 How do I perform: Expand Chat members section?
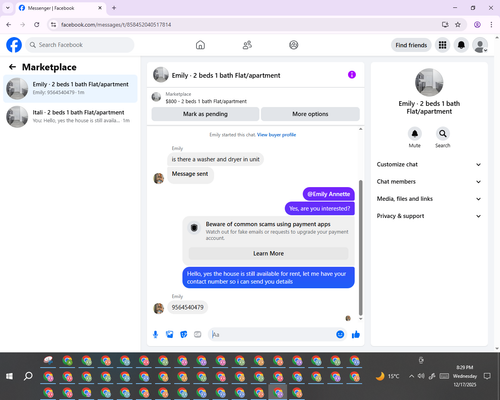(429, 182)
